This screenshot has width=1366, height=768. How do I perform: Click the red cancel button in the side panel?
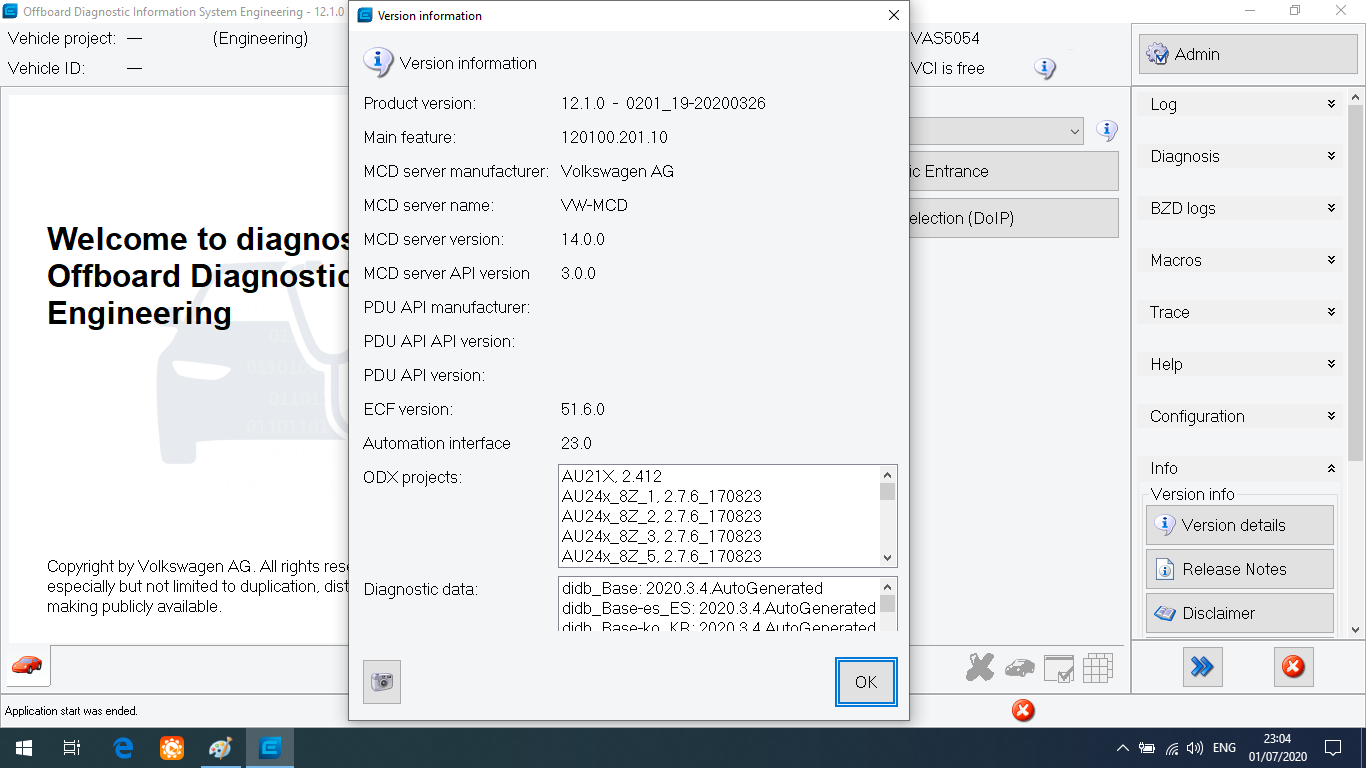point(1293,667)
